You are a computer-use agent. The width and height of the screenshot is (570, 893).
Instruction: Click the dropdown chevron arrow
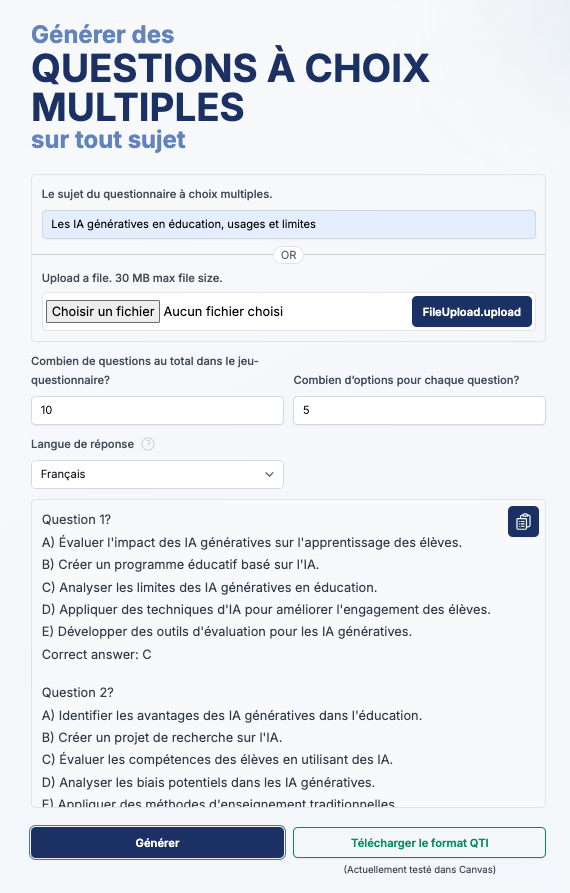[269, 474]
